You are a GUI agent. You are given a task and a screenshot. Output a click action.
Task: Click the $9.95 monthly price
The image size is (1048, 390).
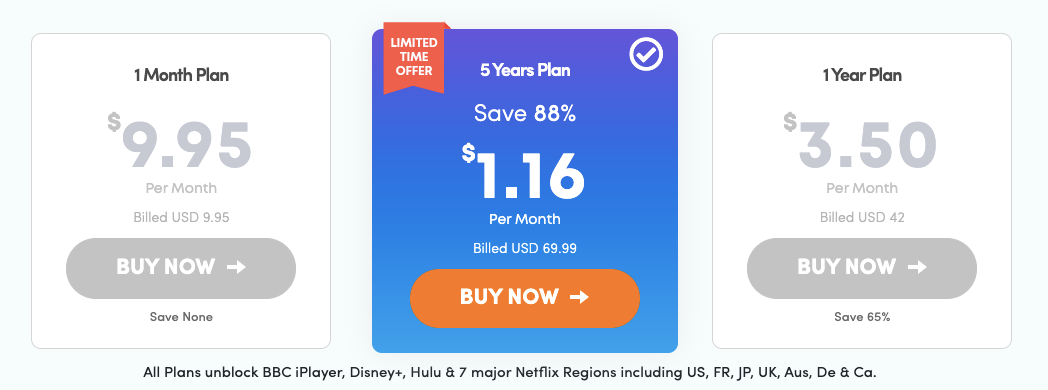[x=180, y=144]
